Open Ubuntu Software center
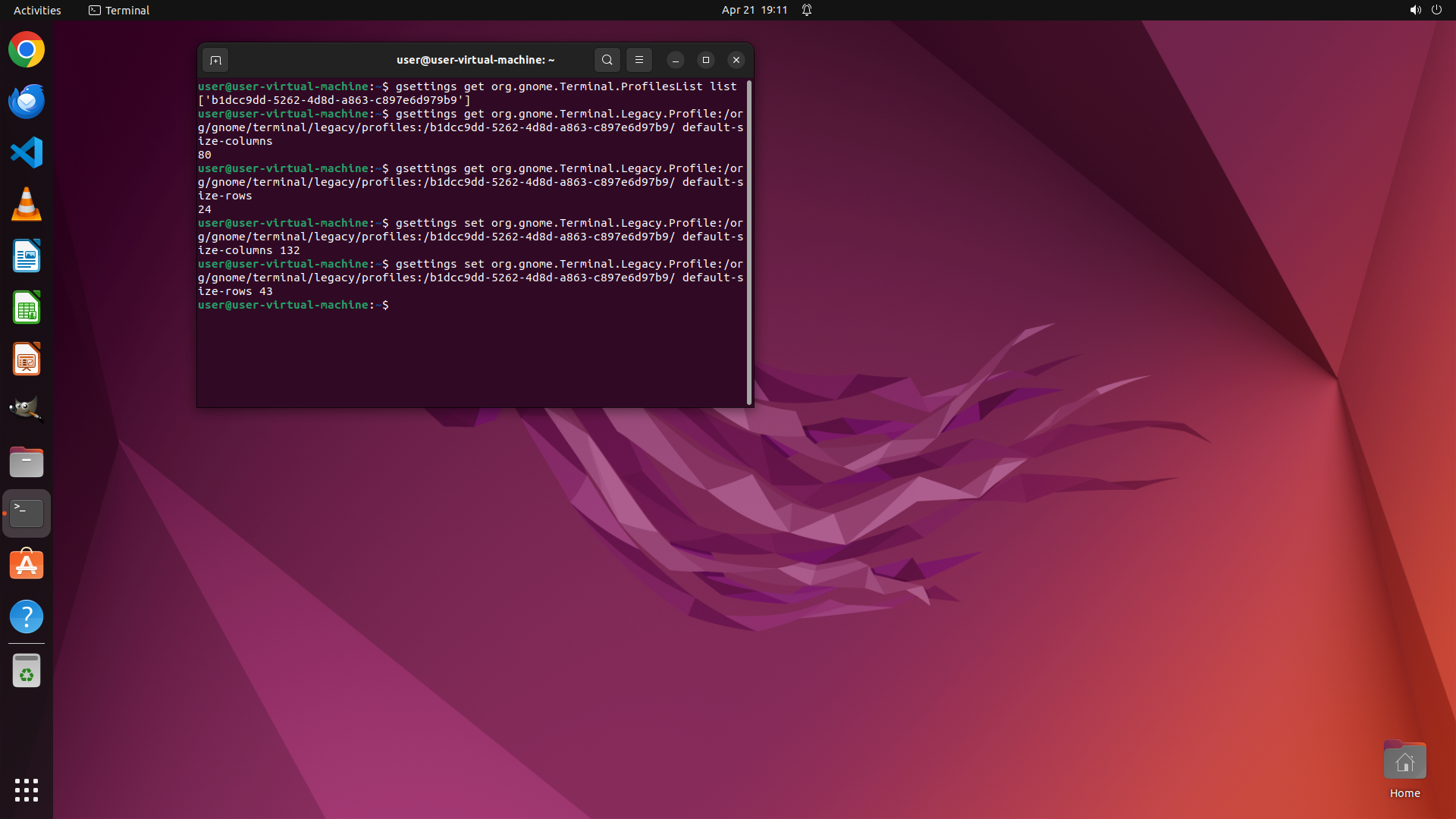This screenshot has height=819, width=1456. 27,565
